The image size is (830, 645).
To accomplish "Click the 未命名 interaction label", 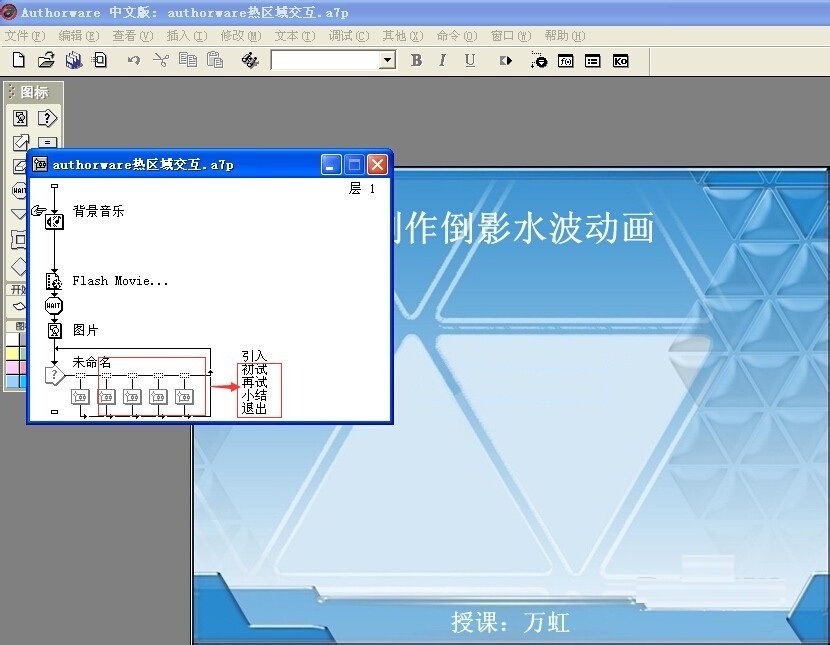I will (x=92, y=362).
